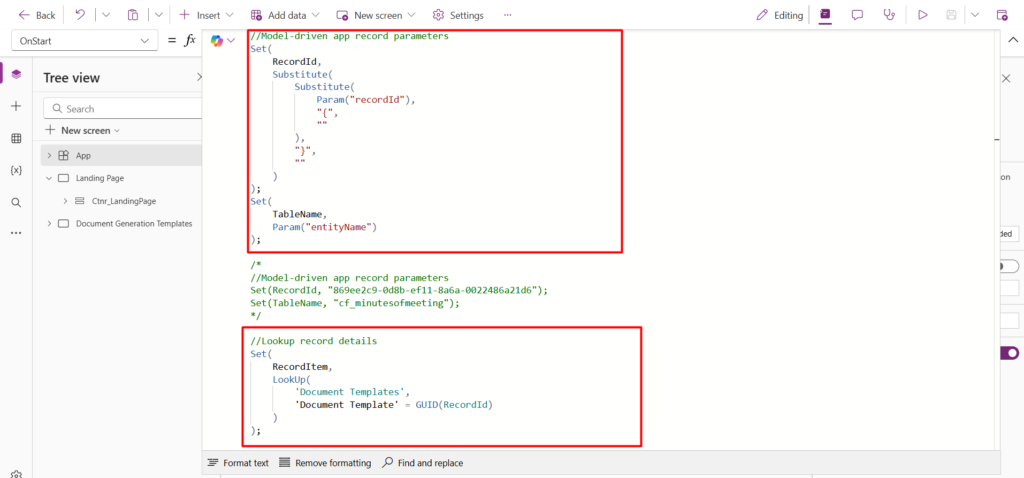Click the GUID(RecordId) text in formula

[x=453, y=405]
